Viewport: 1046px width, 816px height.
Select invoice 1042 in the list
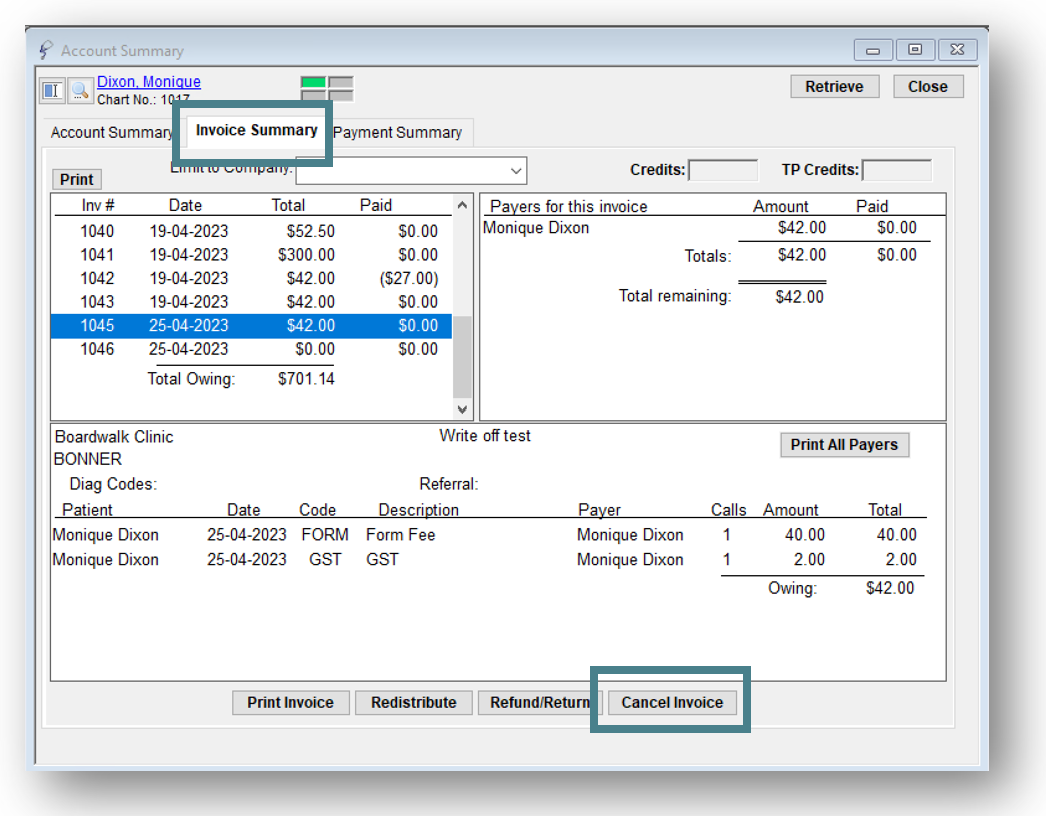(250, 278)
